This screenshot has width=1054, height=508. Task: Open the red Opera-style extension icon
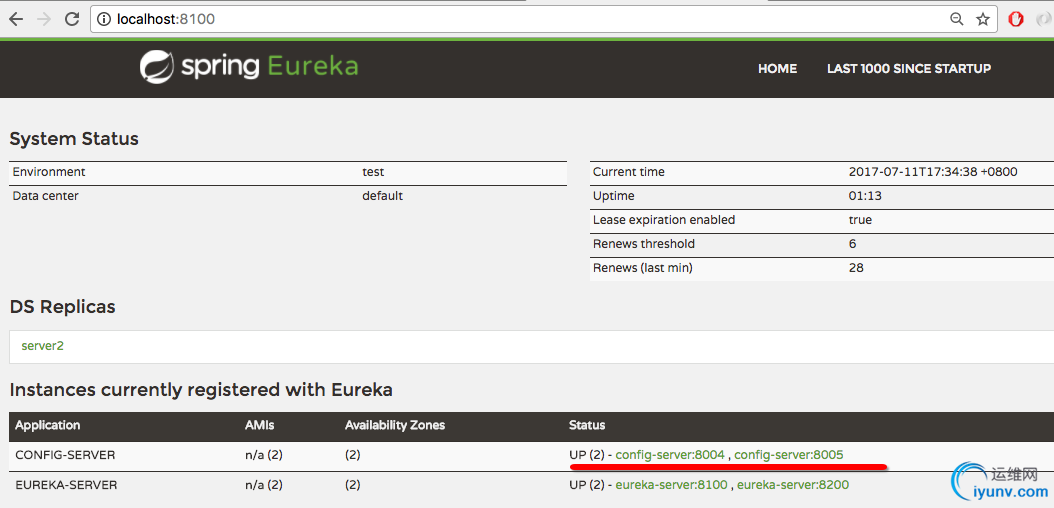(1016, 19)
